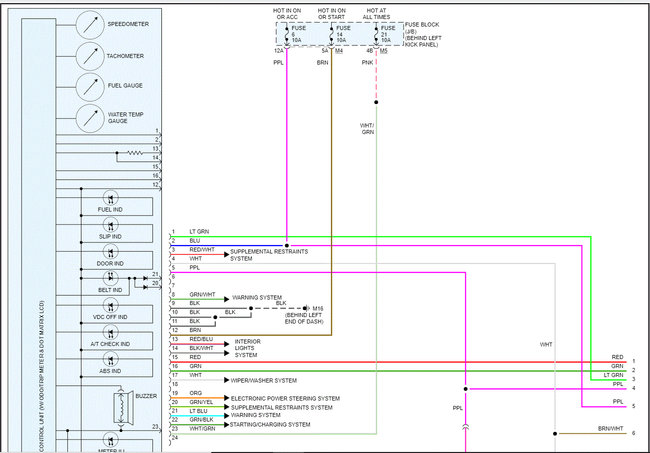Click the Fuse 14 10A fuse symbol
The height and width of the screenshot is (453, 650).
click(332, 34)
